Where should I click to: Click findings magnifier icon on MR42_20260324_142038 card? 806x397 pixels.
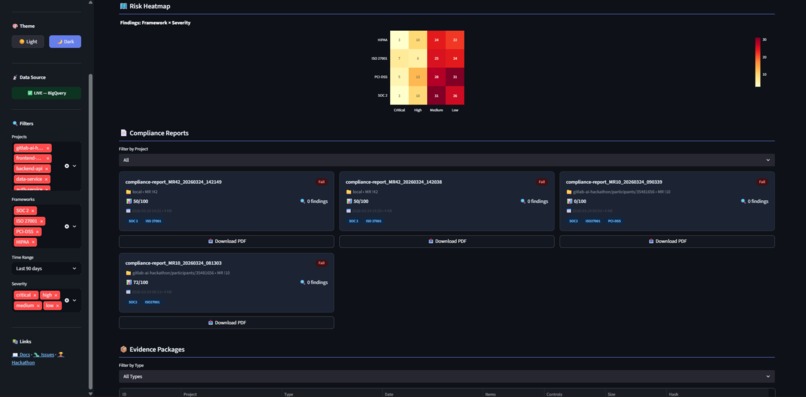point(523,202)
